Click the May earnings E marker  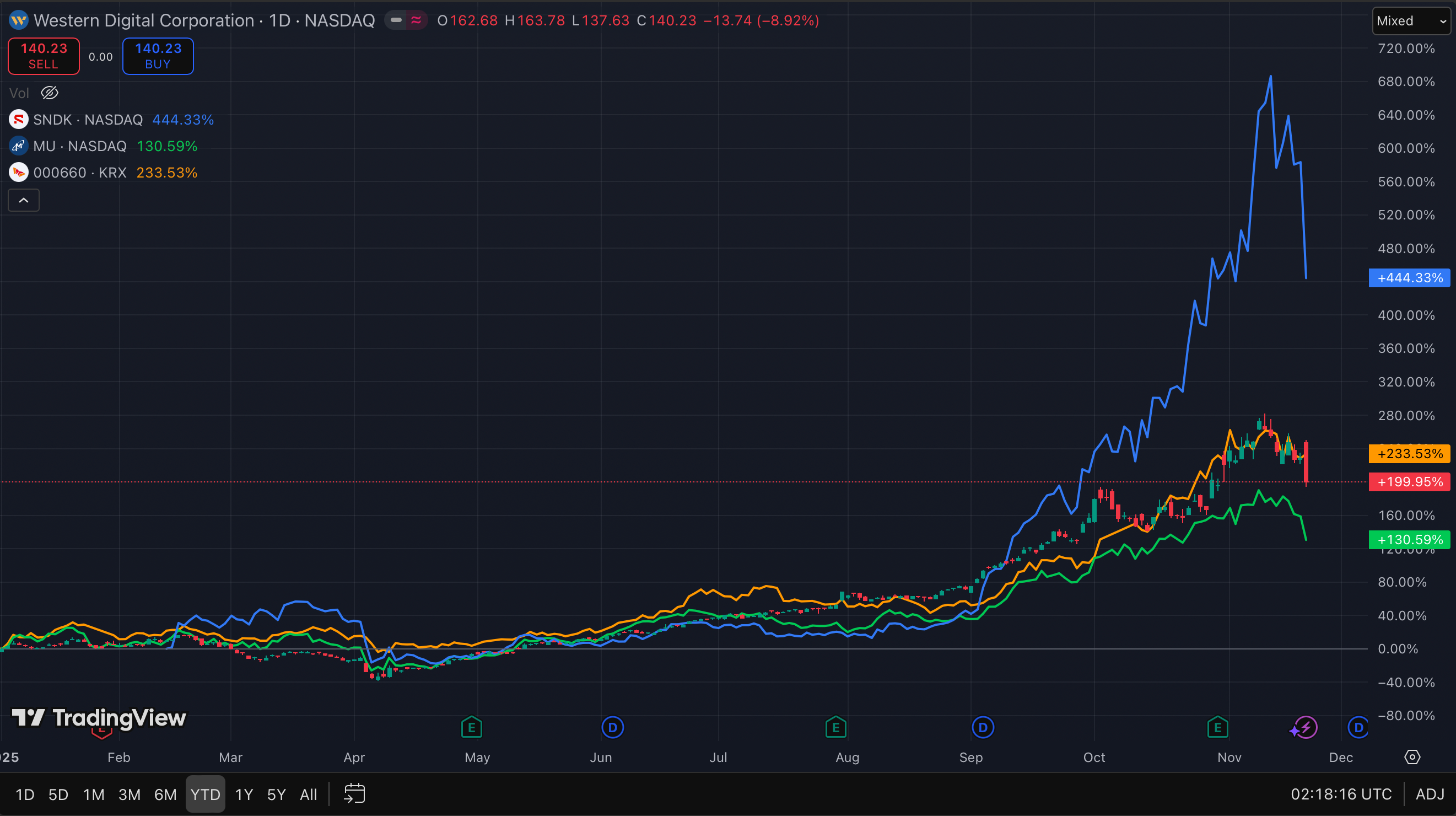point(471,727)
